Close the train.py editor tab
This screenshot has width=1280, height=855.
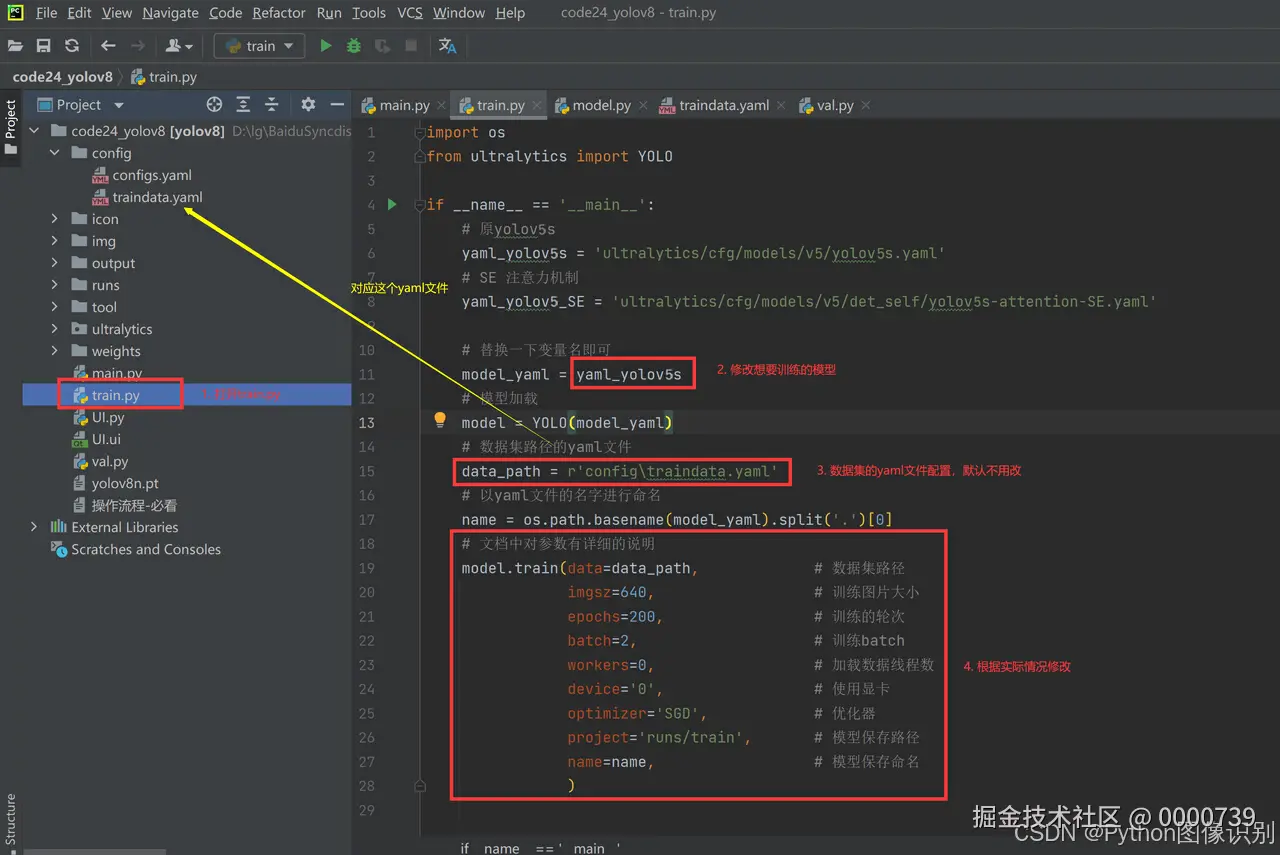pyautogui.click(x=537, y=105)
